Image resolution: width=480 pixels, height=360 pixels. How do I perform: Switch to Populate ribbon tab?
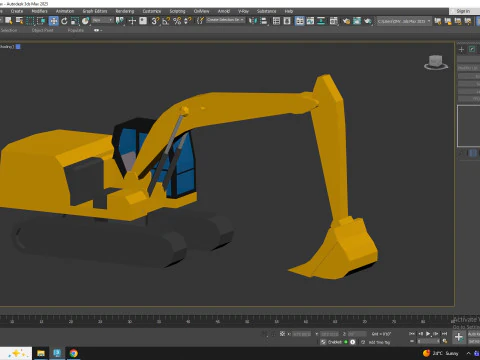[76, 30]
